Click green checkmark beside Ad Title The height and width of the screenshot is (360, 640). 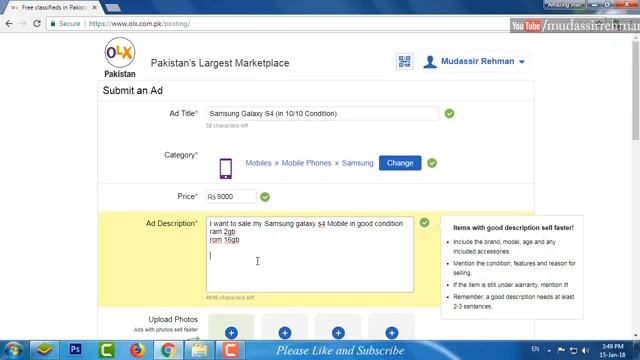point(449,113)
